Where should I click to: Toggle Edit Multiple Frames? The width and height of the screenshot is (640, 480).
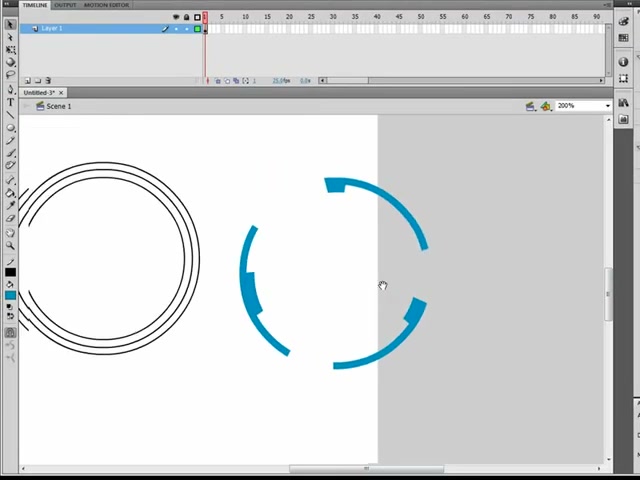236,81
